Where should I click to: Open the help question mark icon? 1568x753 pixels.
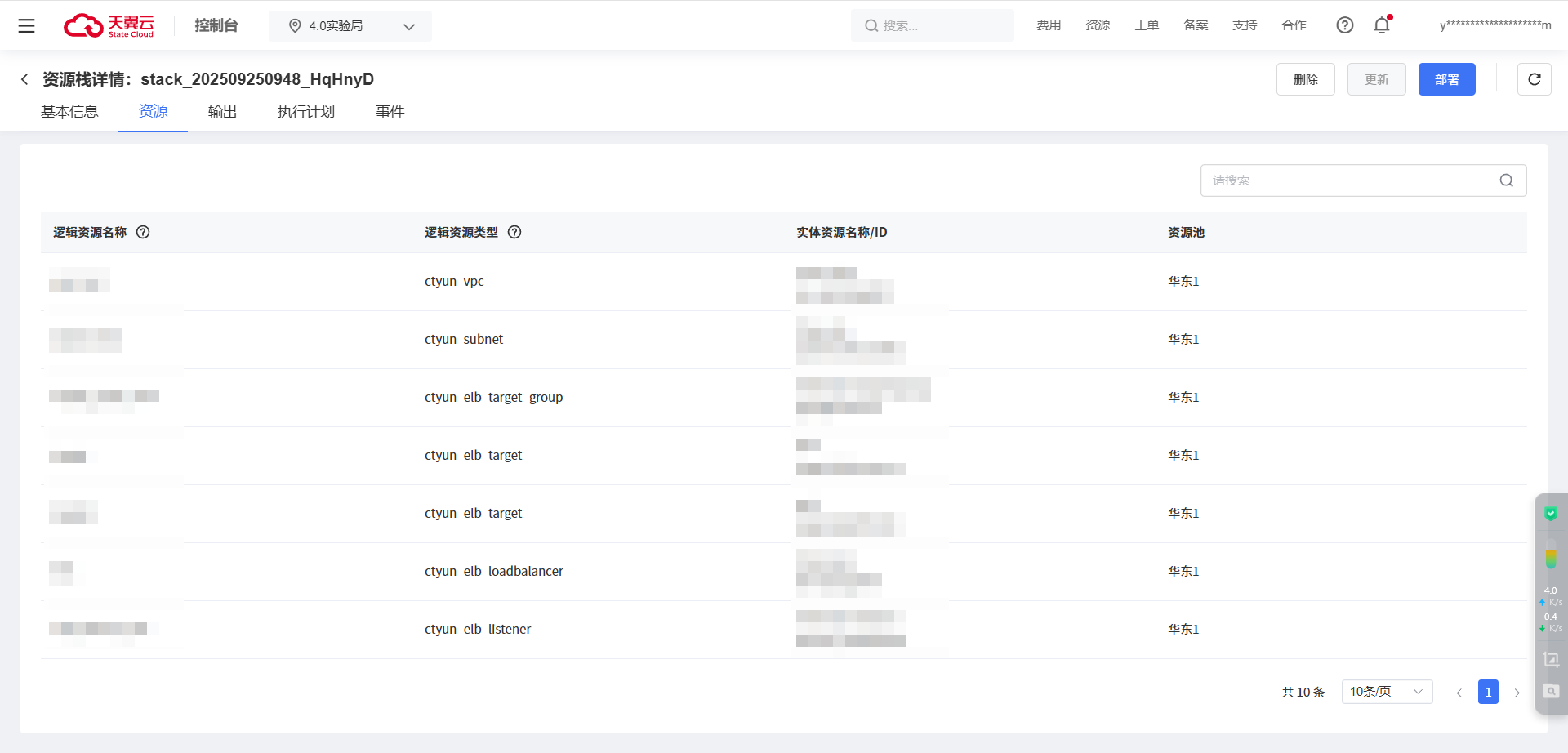point(1344,25)
